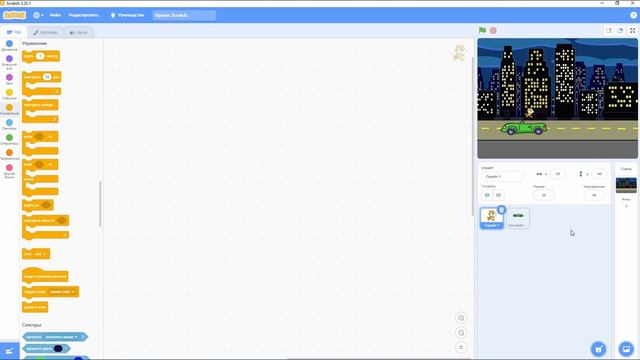Zoom out the code workspace
This screenshot has width=640, height=360.
point(461,333)
